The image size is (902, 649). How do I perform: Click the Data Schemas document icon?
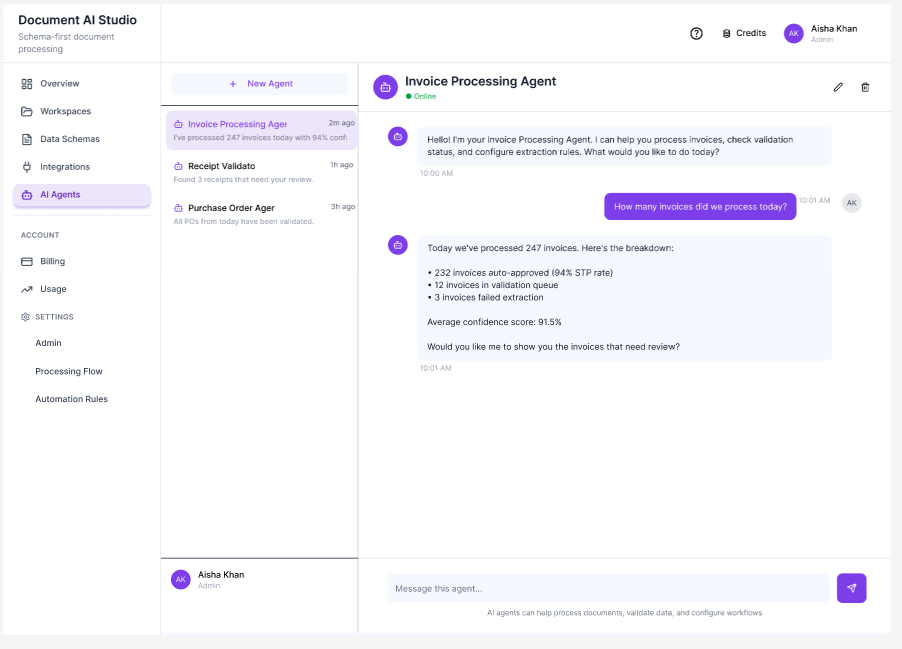[26, 139]
